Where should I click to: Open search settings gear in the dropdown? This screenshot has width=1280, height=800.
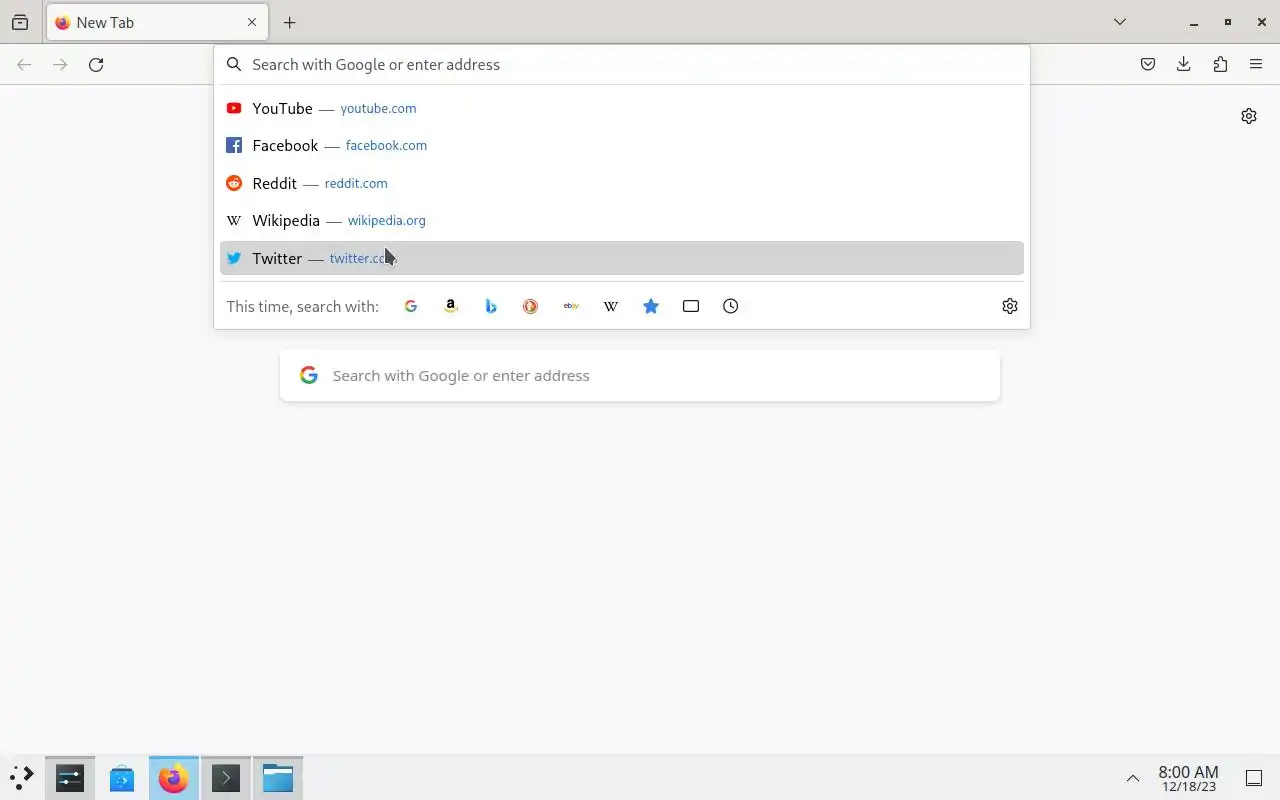coord(1010,306)
